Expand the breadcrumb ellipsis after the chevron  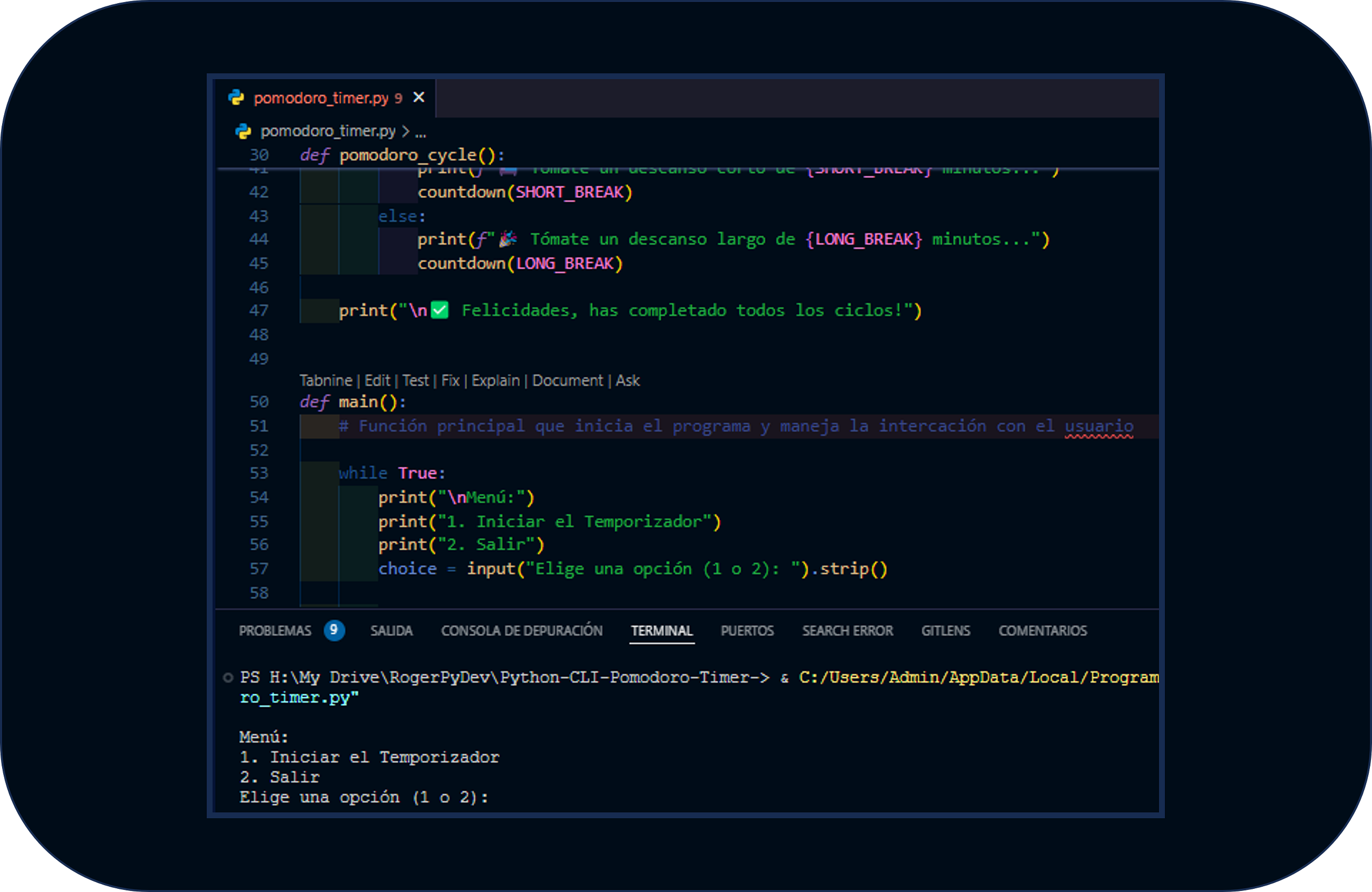(x=421, y=132)
